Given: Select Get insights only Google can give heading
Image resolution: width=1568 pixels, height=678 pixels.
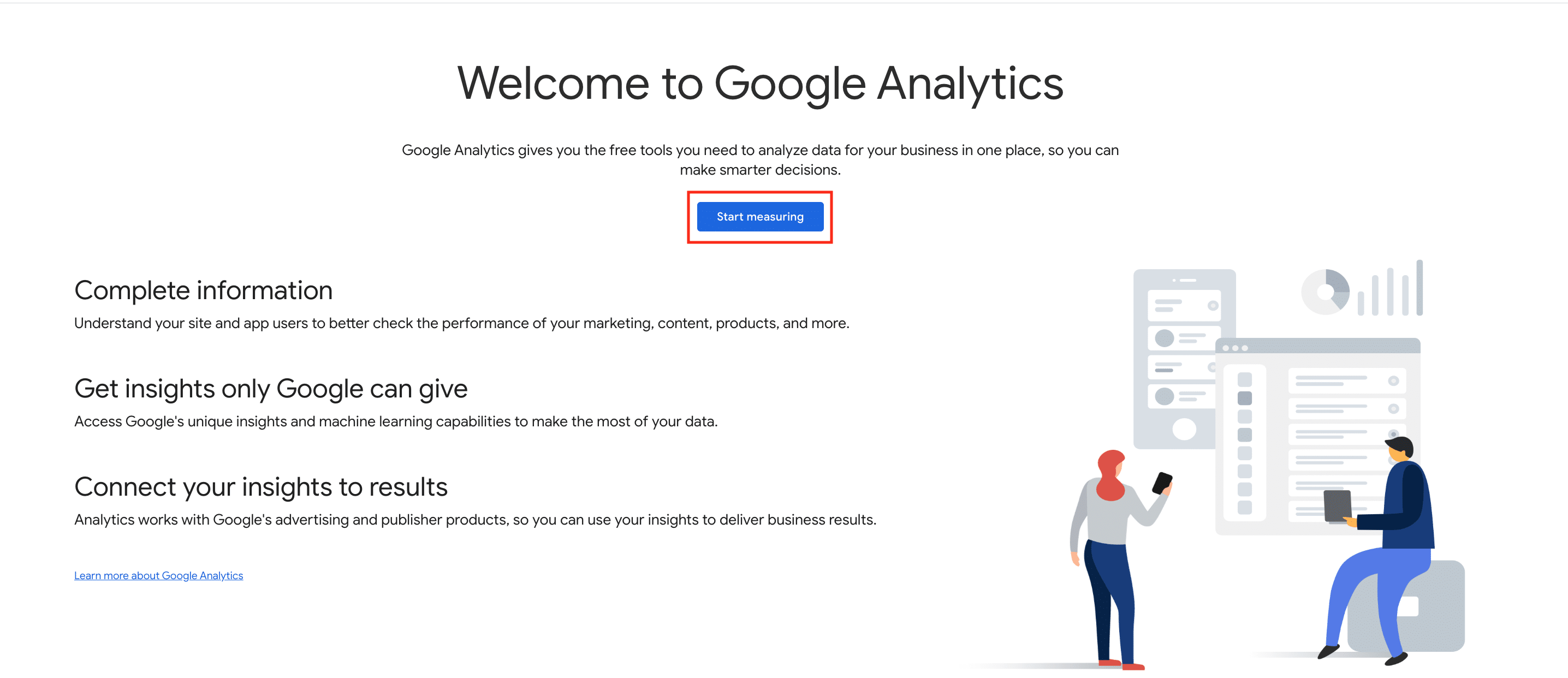Looking at the screenshot, I should click(270, 388).
